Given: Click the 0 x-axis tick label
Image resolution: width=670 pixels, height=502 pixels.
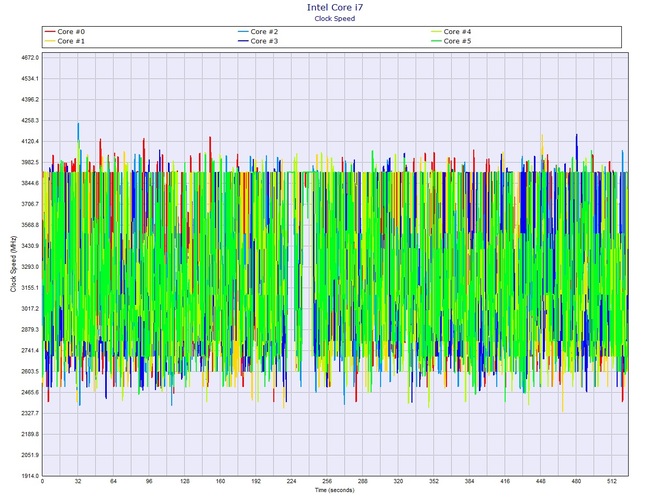Looking at the screenshot, I should (42, 481).
